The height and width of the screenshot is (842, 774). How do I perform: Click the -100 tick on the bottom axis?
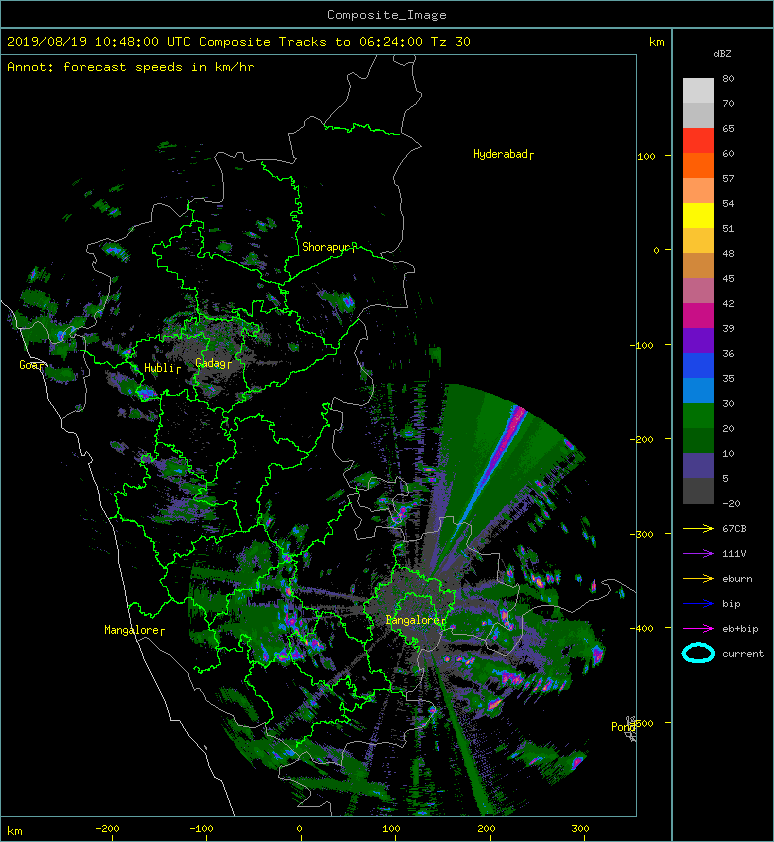point(201,829)
